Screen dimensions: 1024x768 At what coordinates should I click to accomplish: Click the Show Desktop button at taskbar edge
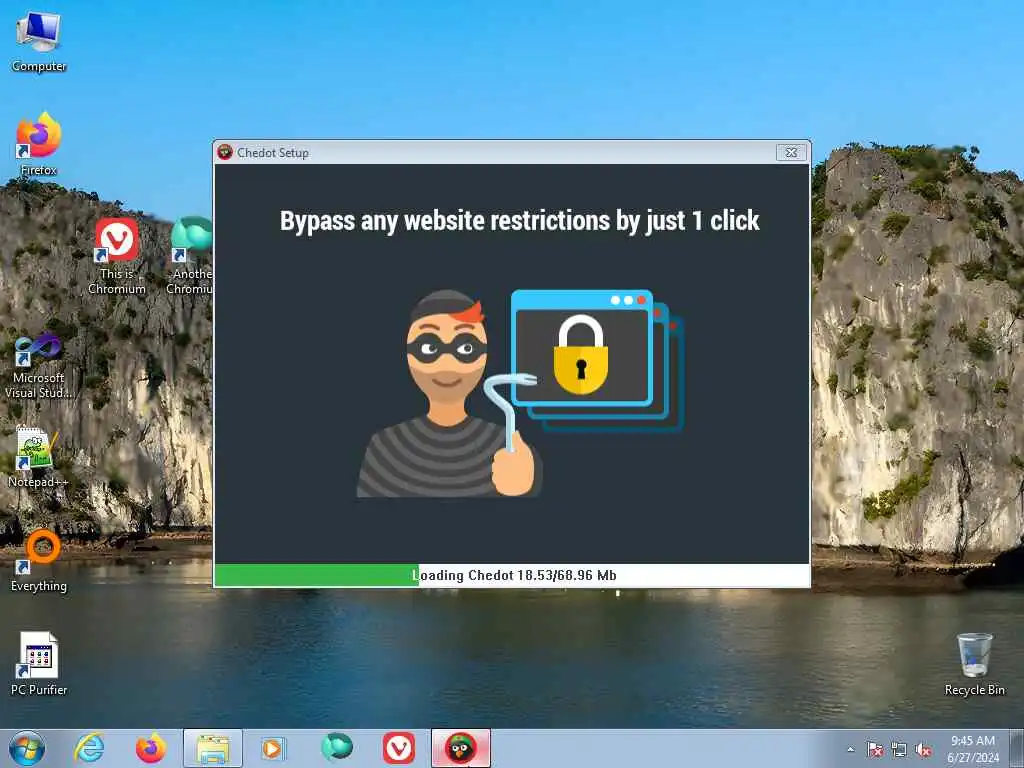pyautogui.click(x=1016, y=748)
